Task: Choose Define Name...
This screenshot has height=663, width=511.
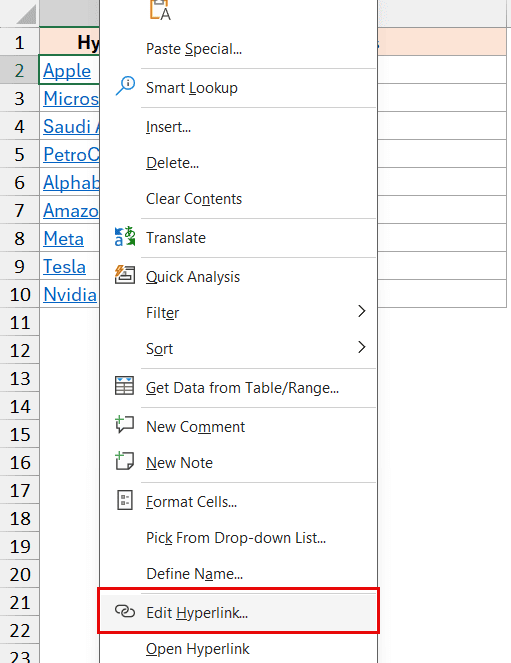Action: 194,574
